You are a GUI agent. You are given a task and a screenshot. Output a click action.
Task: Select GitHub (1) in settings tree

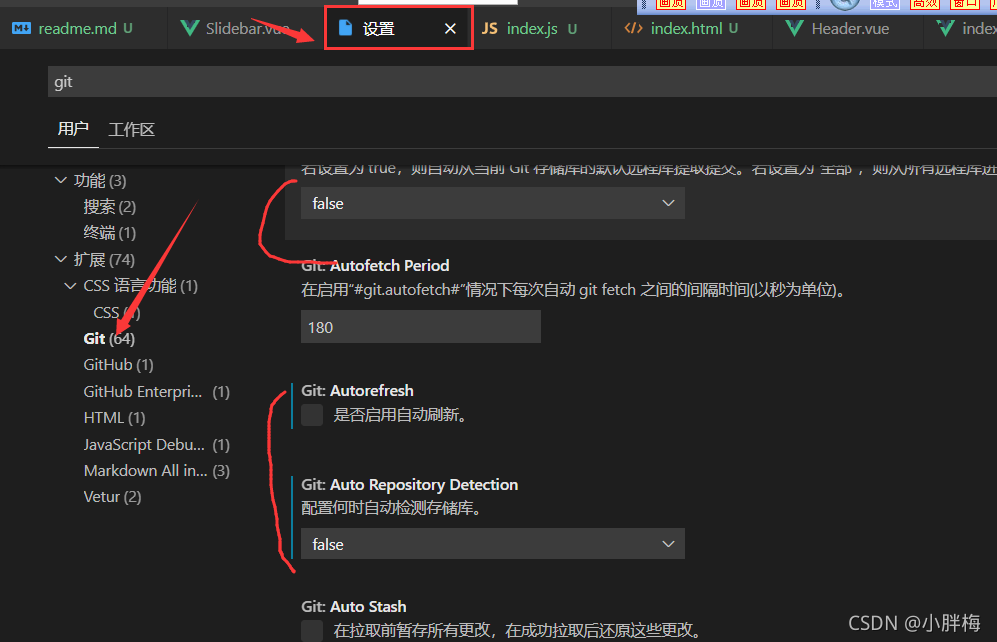[118, 365]
